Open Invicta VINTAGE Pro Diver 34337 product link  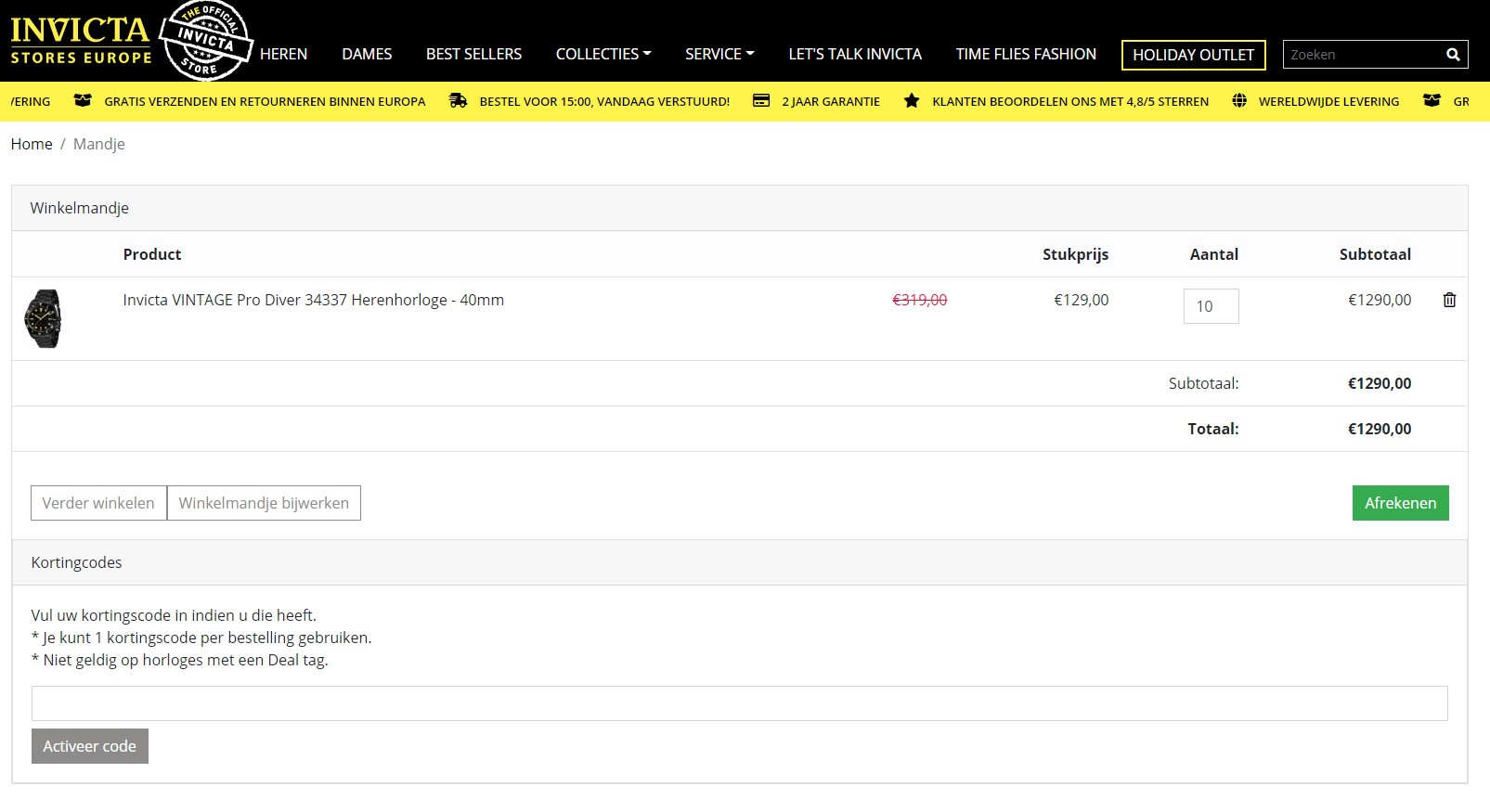[x=313, y=300]
